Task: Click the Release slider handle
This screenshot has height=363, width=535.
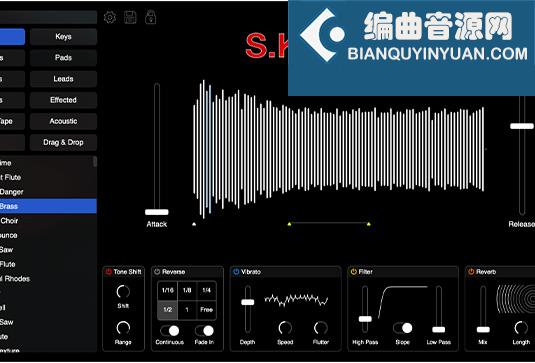Action: coord(522,126)
